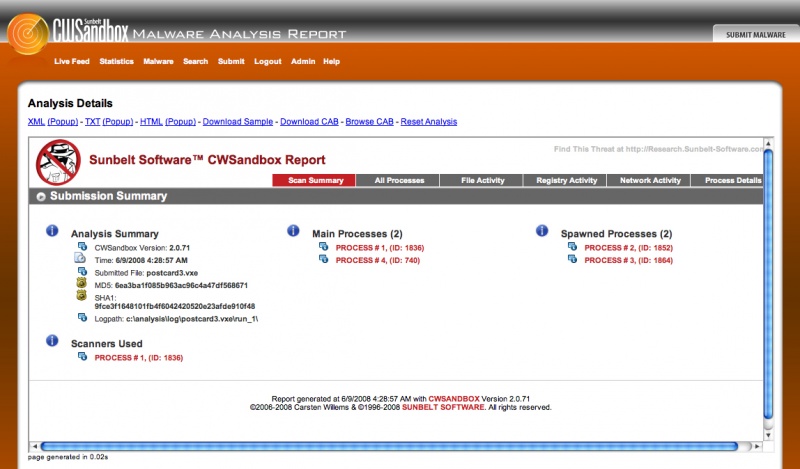Click clock icon next to Time entry
The image size is (800, 469).
(80, 258)
